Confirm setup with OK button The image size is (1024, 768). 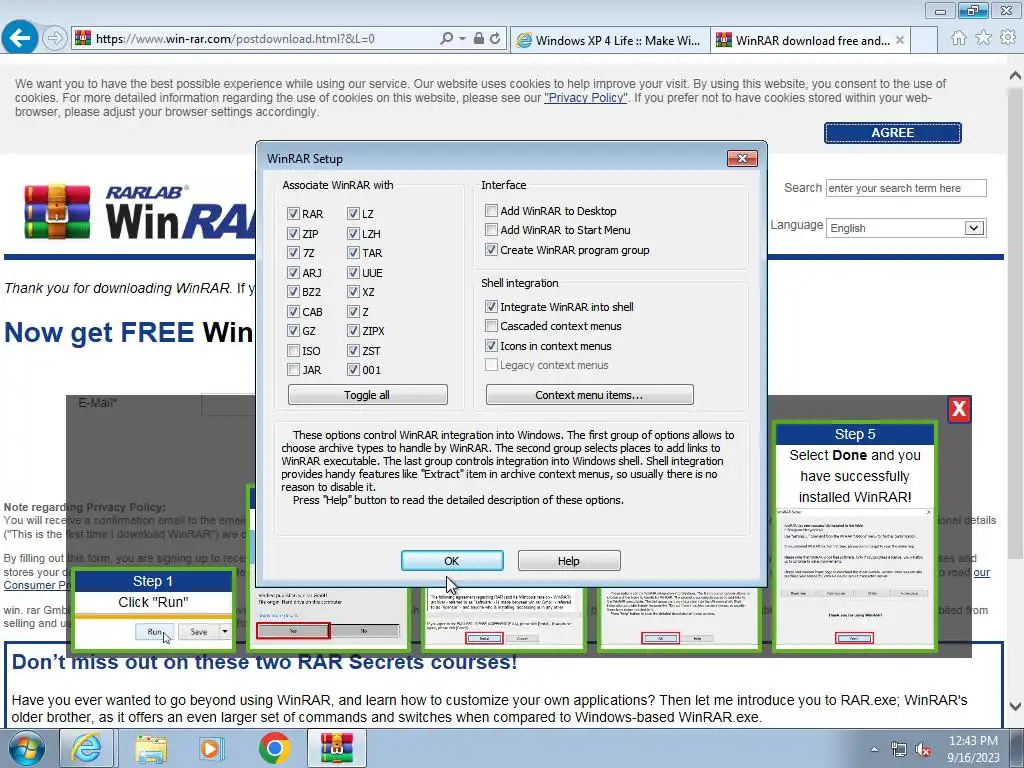tap(452, 560)
